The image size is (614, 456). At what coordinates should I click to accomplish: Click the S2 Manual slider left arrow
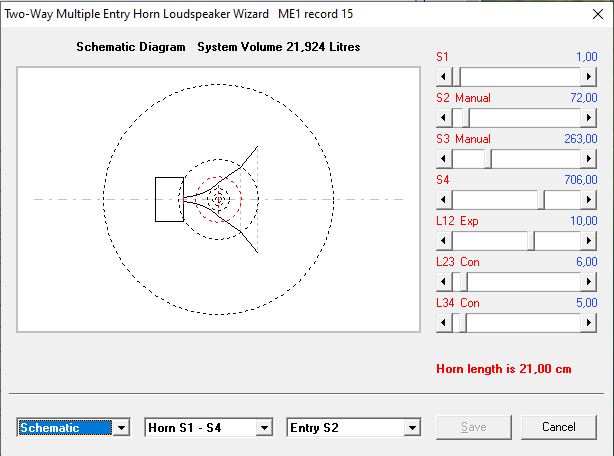(444, 118)
